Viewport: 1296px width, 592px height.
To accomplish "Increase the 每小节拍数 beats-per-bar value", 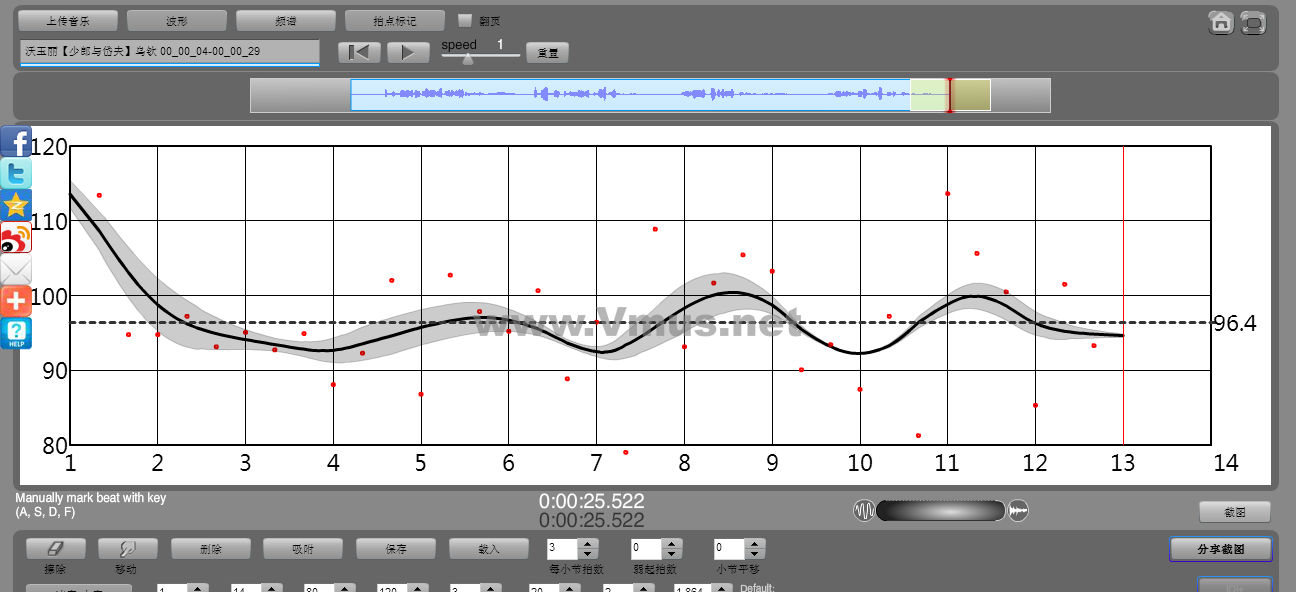I will pos(589,544).
